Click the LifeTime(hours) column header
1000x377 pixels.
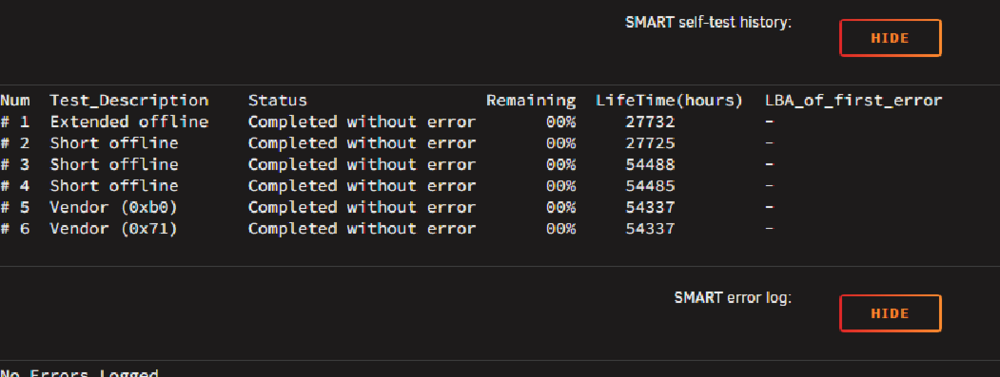pos(670,100)
